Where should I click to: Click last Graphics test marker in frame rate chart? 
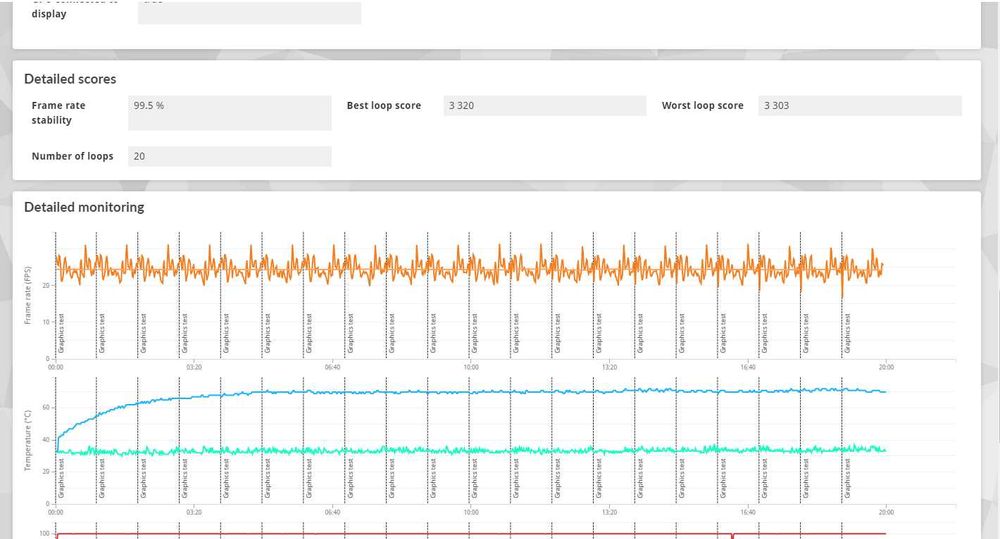[848, 334]
